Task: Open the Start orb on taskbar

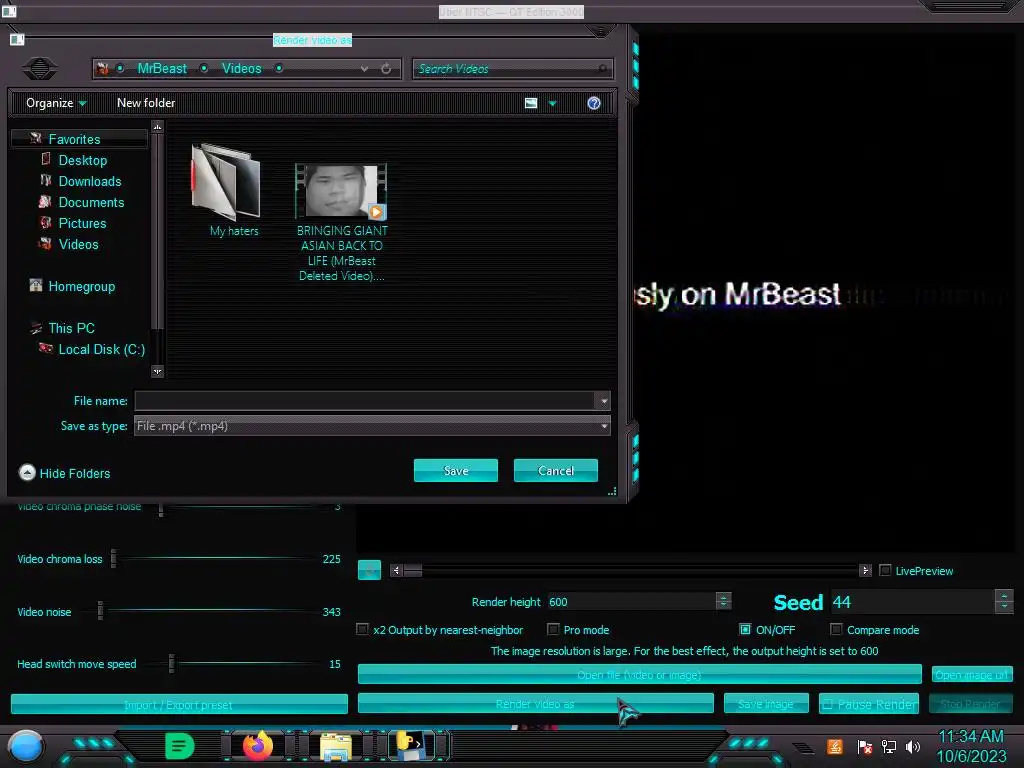Action: tap(25, 746)
